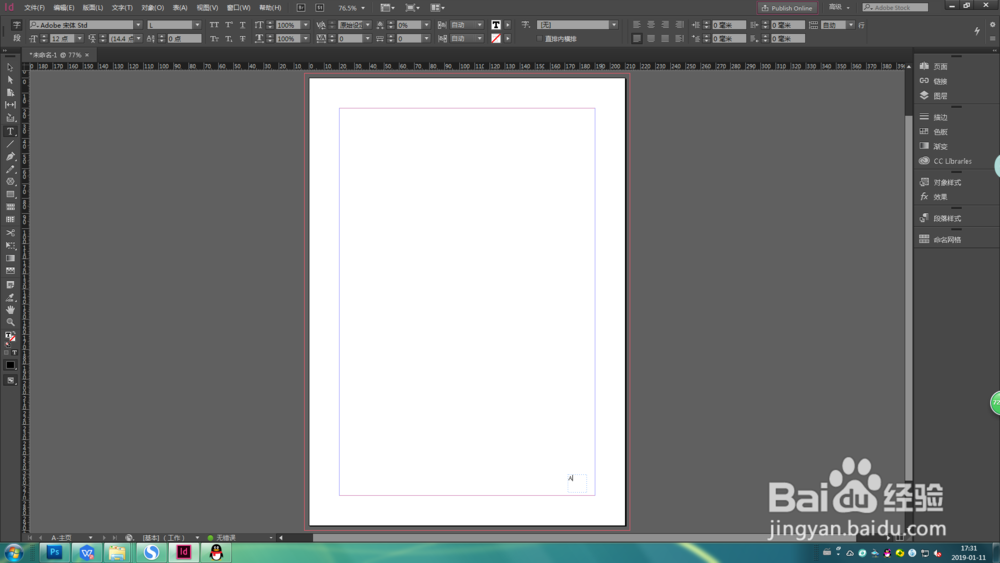Open the 76.5% zoom level dropdown
Image resolution: width=1000 pixels, height=563 pixels.
click(363, 8)
